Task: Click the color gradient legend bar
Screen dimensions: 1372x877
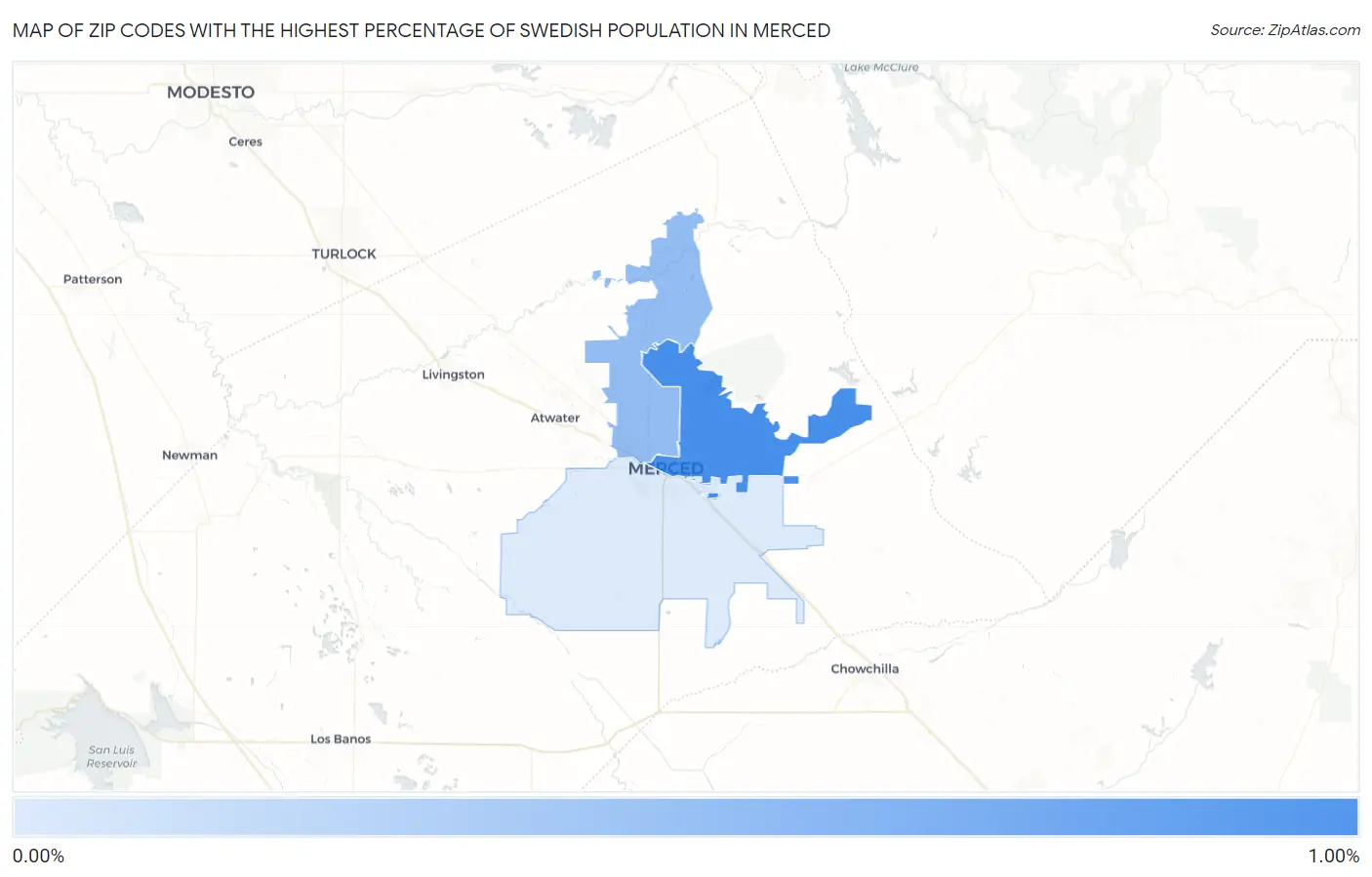Action: [x=686, y=817]
